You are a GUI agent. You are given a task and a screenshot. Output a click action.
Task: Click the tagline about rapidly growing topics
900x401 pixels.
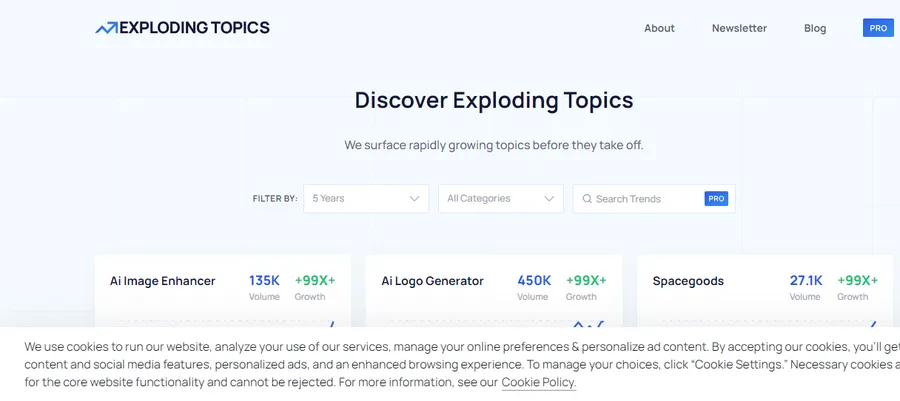click(494, 145)
